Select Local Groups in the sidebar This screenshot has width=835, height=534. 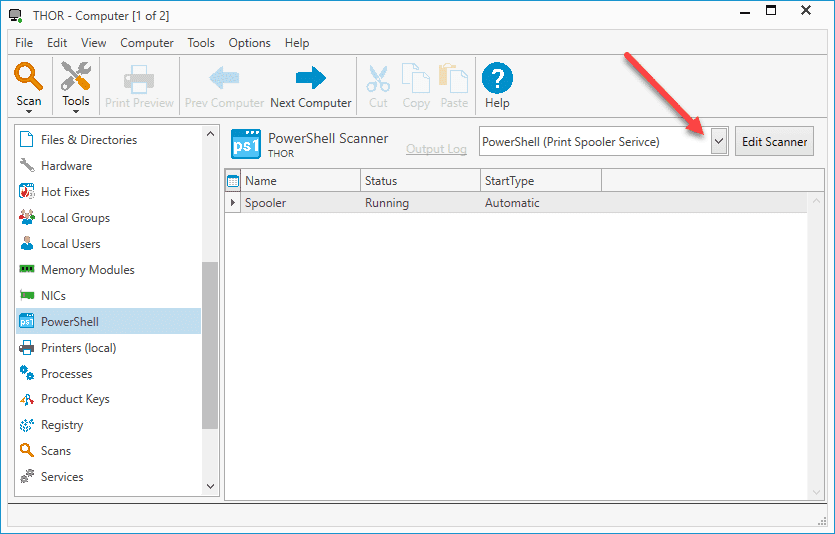[109, 218]
